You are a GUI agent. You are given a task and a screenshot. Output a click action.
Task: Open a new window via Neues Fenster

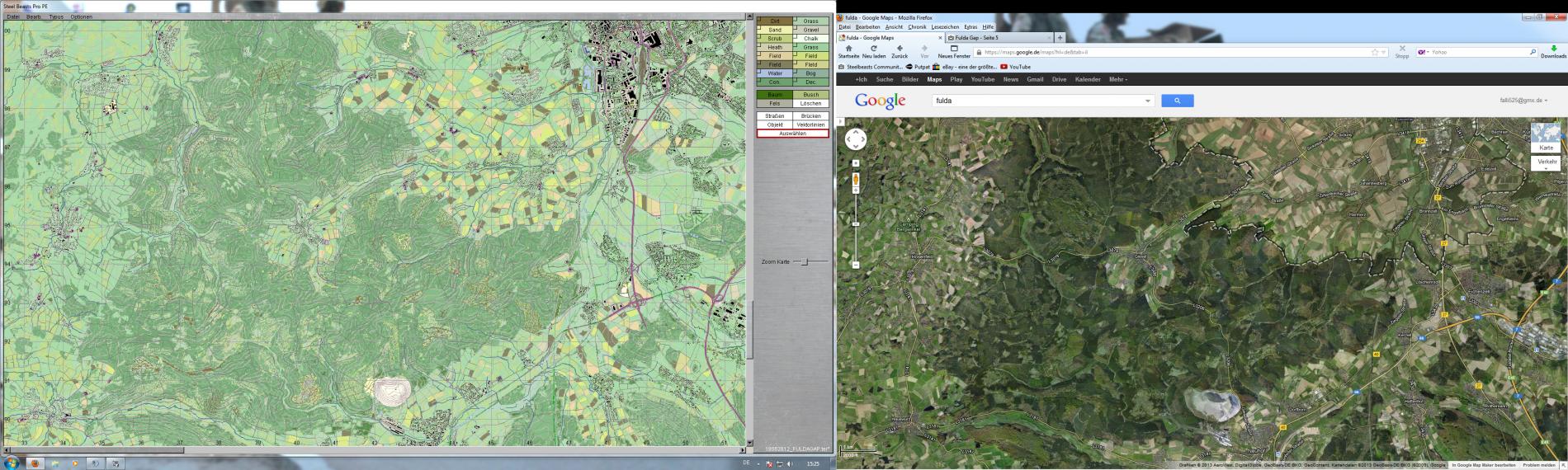click(x=954, y=49)
